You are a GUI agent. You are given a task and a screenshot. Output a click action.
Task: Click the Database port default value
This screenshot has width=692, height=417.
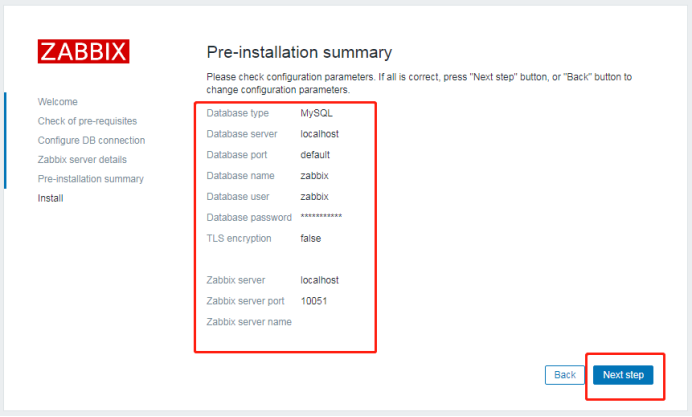pos(315,155)
